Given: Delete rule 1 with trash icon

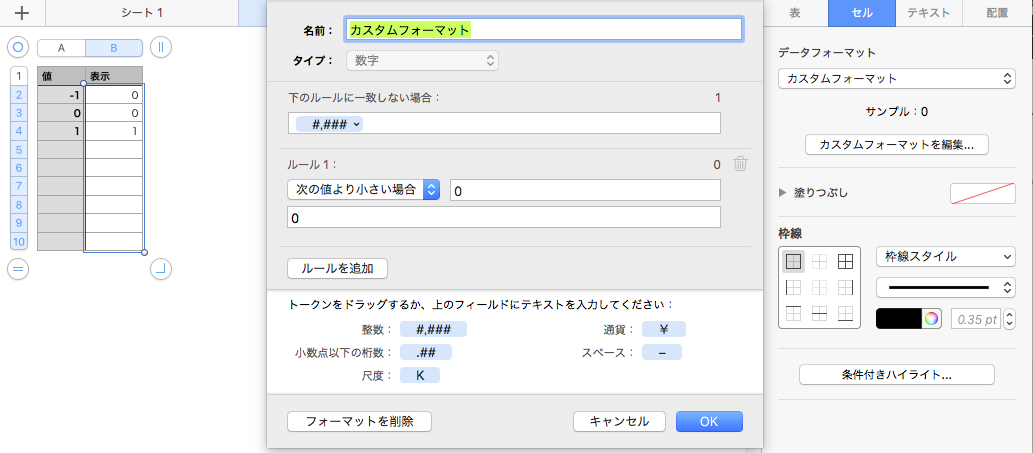Looking at the screenshot, I should [x=740, y=165].
